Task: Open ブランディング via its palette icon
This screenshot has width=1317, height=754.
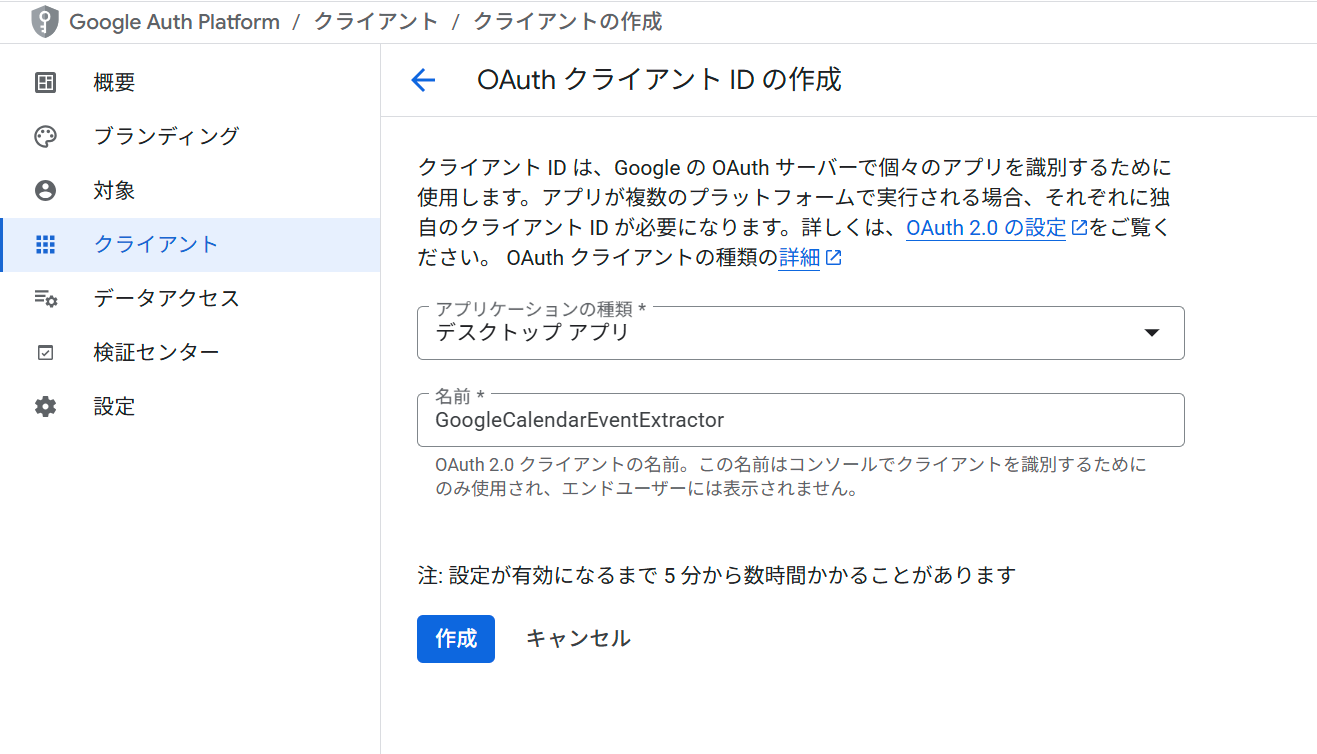Action: (45, 136)
